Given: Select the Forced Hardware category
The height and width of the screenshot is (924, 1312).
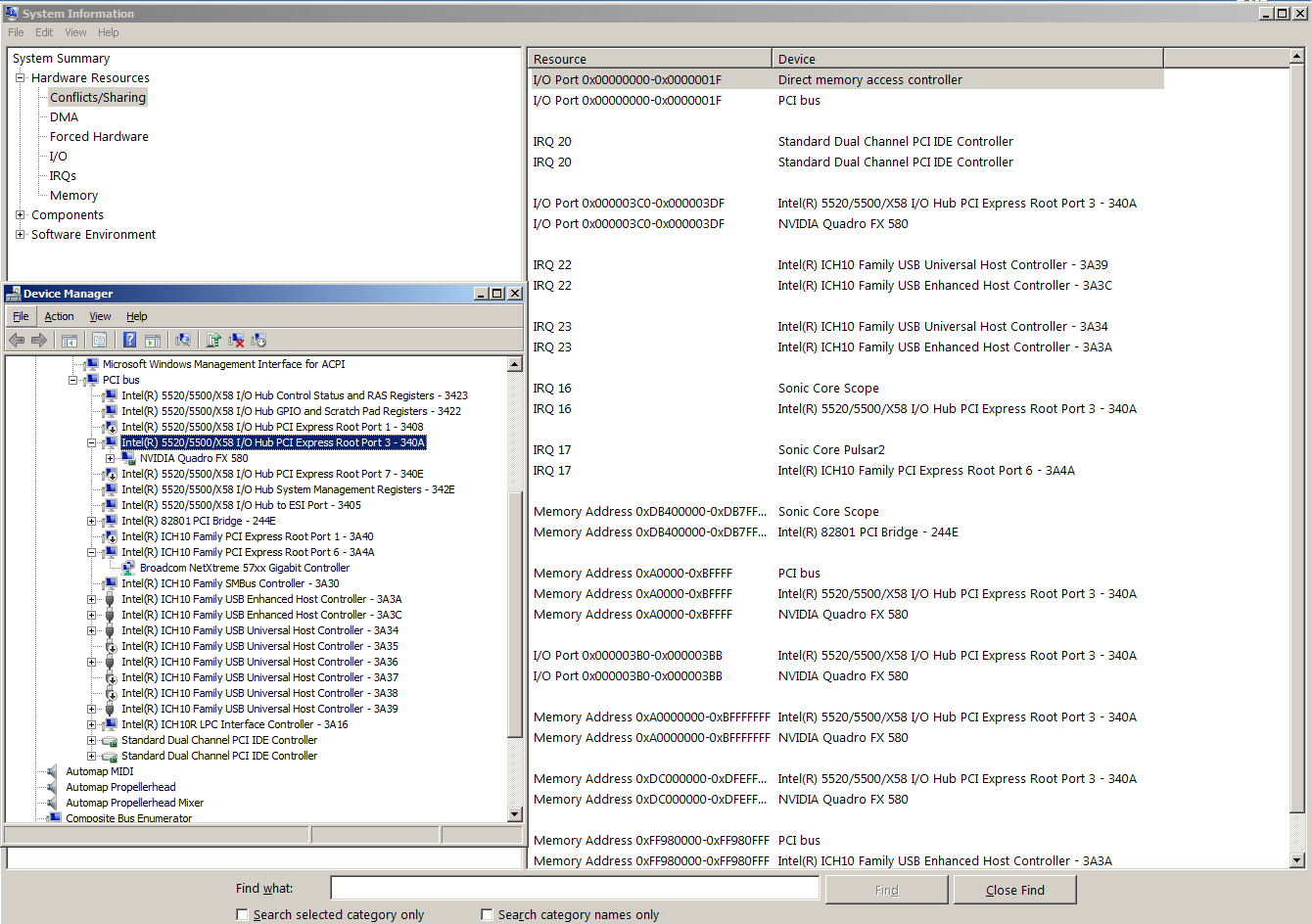Looking at the screenshot, I should 99,136.
